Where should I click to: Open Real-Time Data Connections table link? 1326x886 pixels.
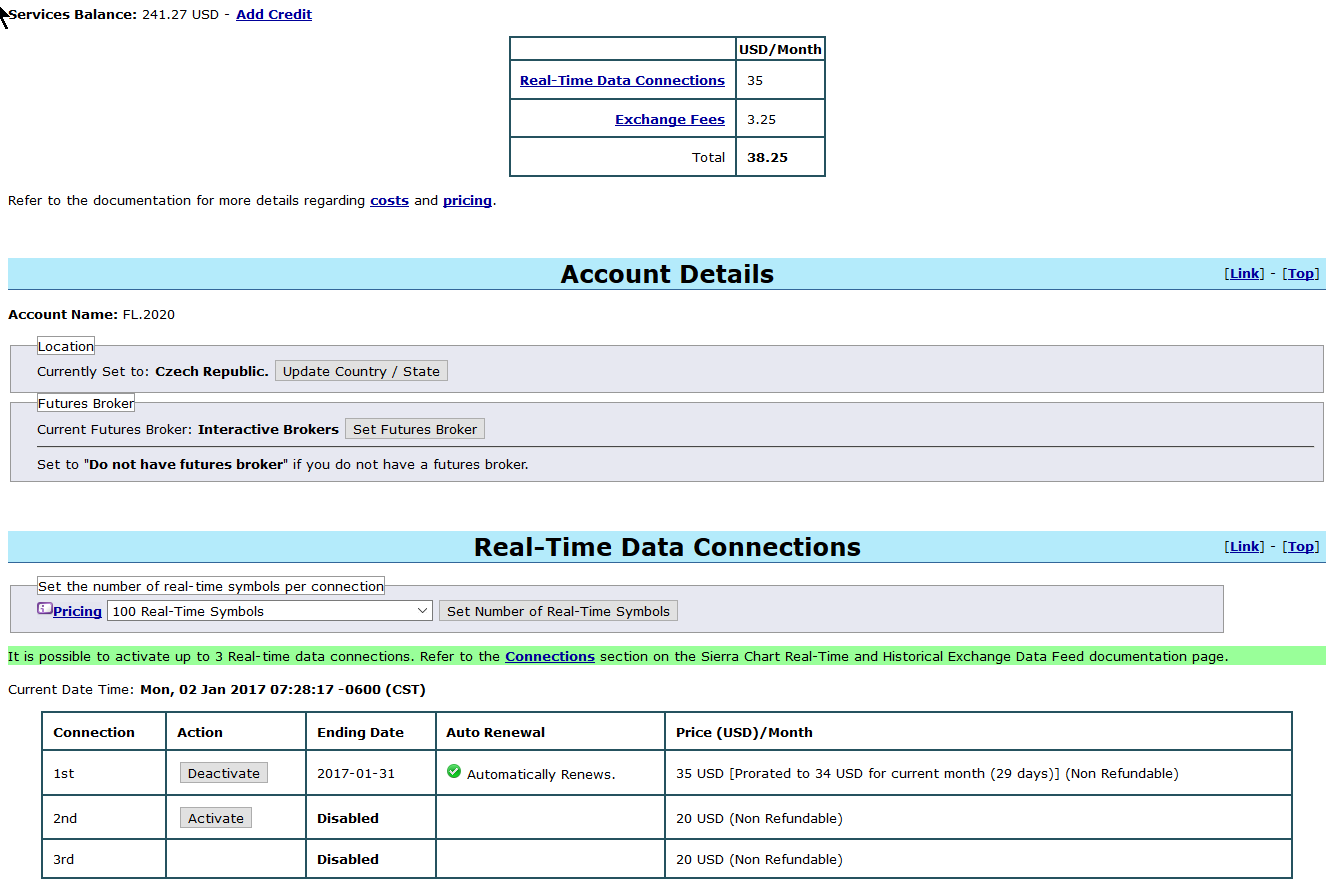(x=622, y=81)
